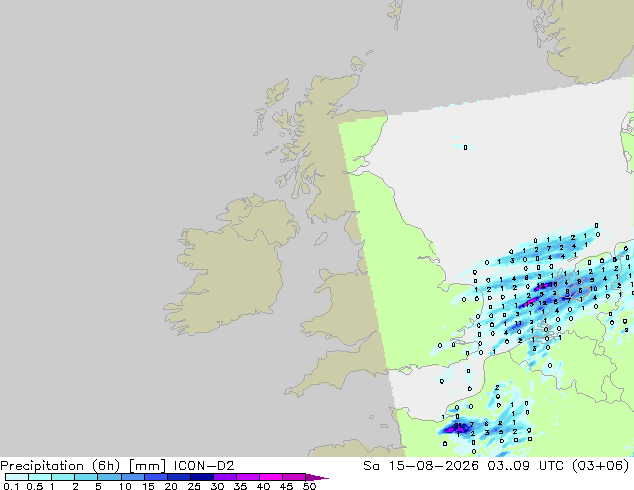Click the 'Sa 15-08-2026 03..09 UTC (03+06)' timestamp
Image resolution: width=634 pixels, height=490 pixels.
click(496, 466)
